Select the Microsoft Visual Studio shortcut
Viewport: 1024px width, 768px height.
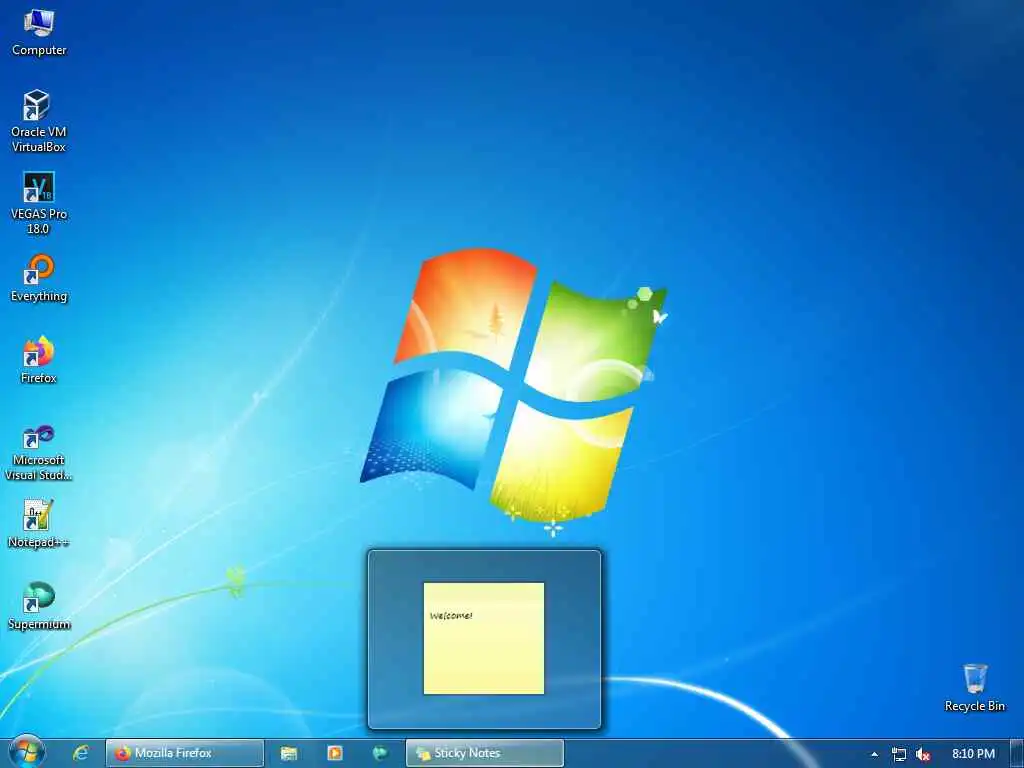pyautogui.click(x=39, y=453)
